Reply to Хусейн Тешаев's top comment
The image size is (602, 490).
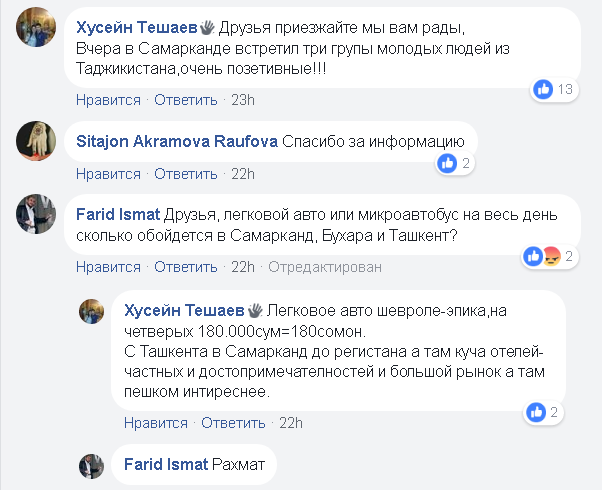tap(186, 99)
